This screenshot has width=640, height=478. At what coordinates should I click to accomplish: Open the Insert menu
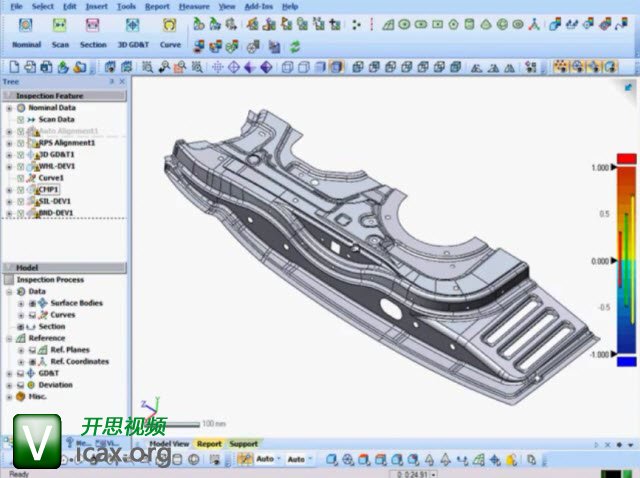tap(97, 7)
